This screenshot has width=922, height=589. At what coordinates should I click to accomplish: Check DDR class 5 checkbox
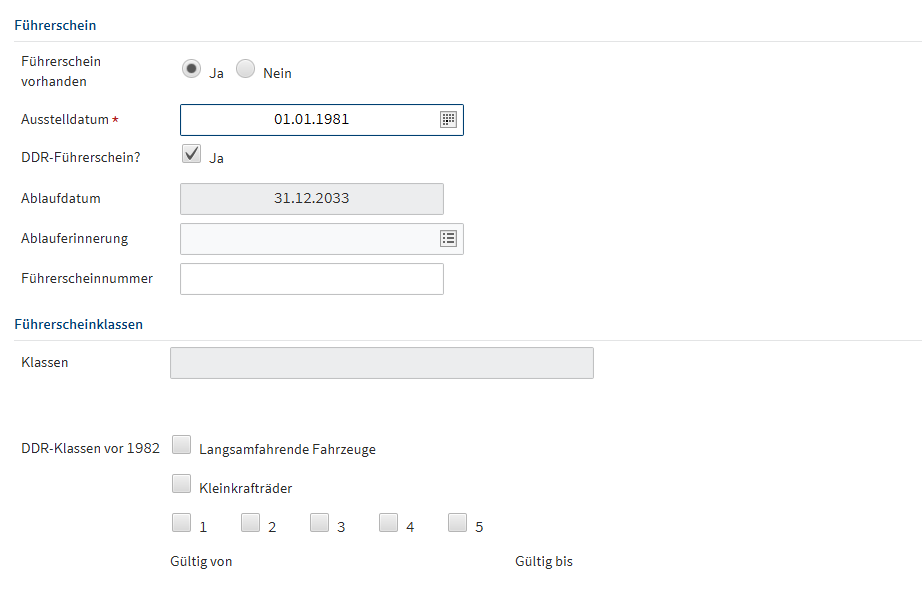pos(457,522)
